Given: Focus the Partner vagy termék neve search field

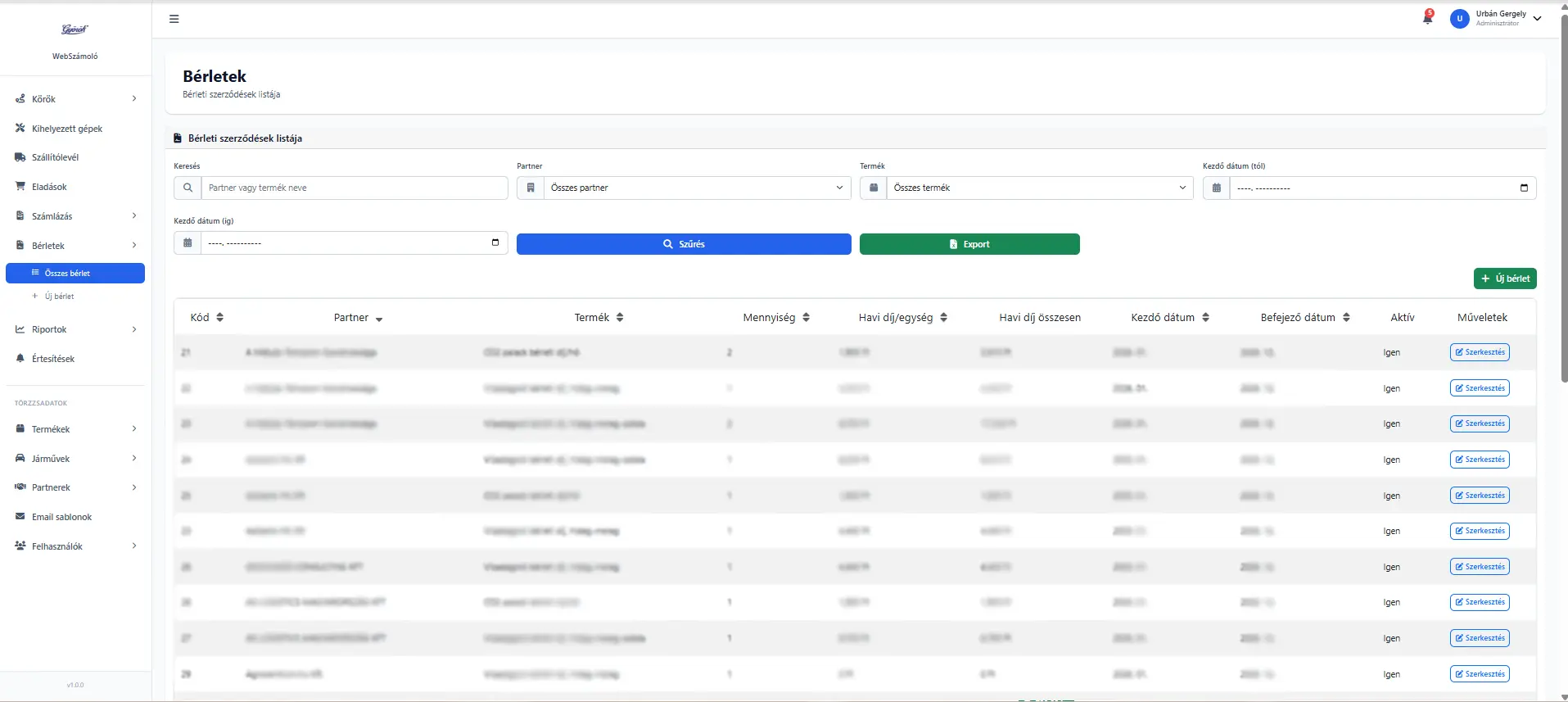Looking at the screenshot, I should coord(354,188).
